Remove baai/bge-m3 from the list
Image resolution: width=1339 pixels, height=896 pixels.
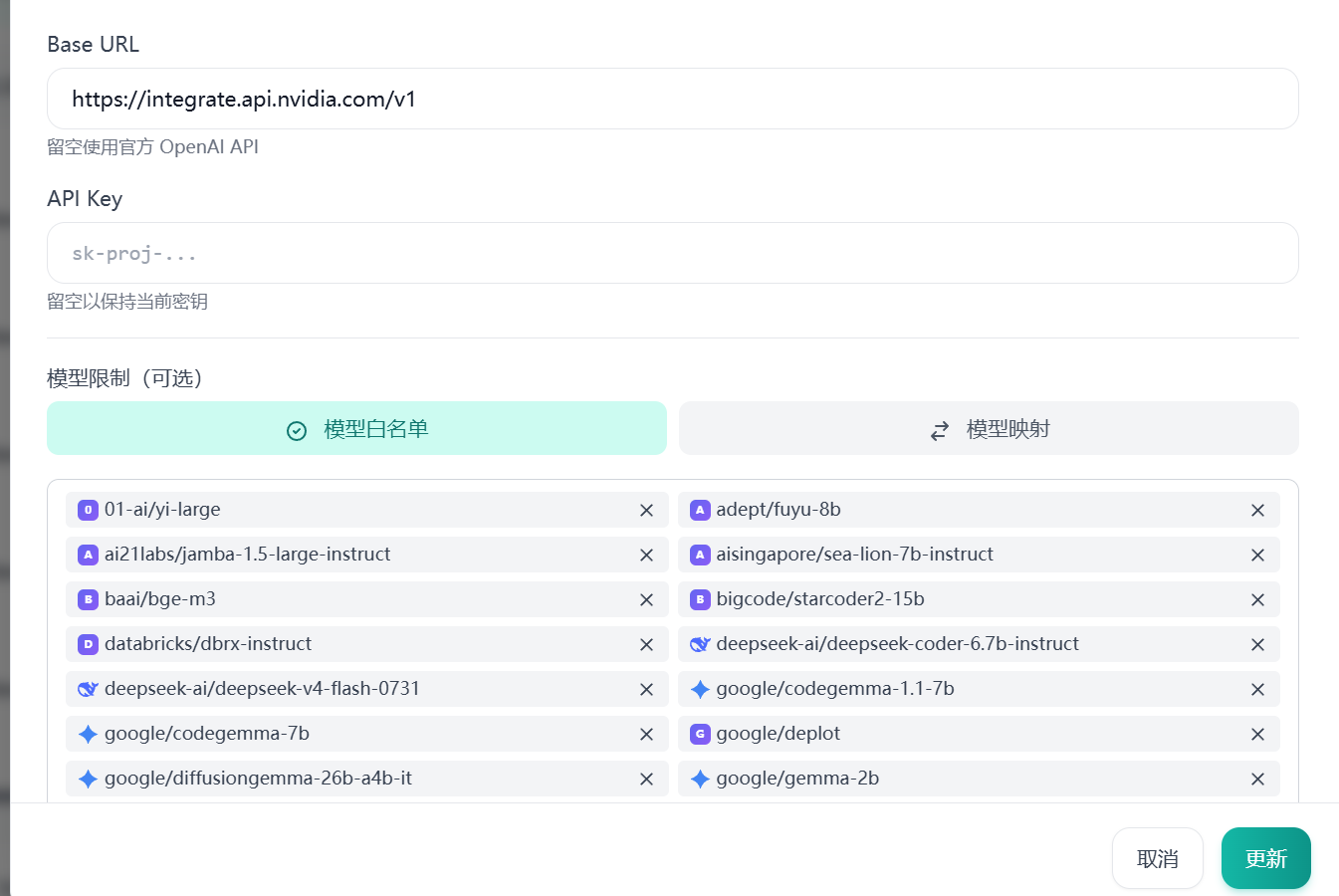click(x=646, y=599)
